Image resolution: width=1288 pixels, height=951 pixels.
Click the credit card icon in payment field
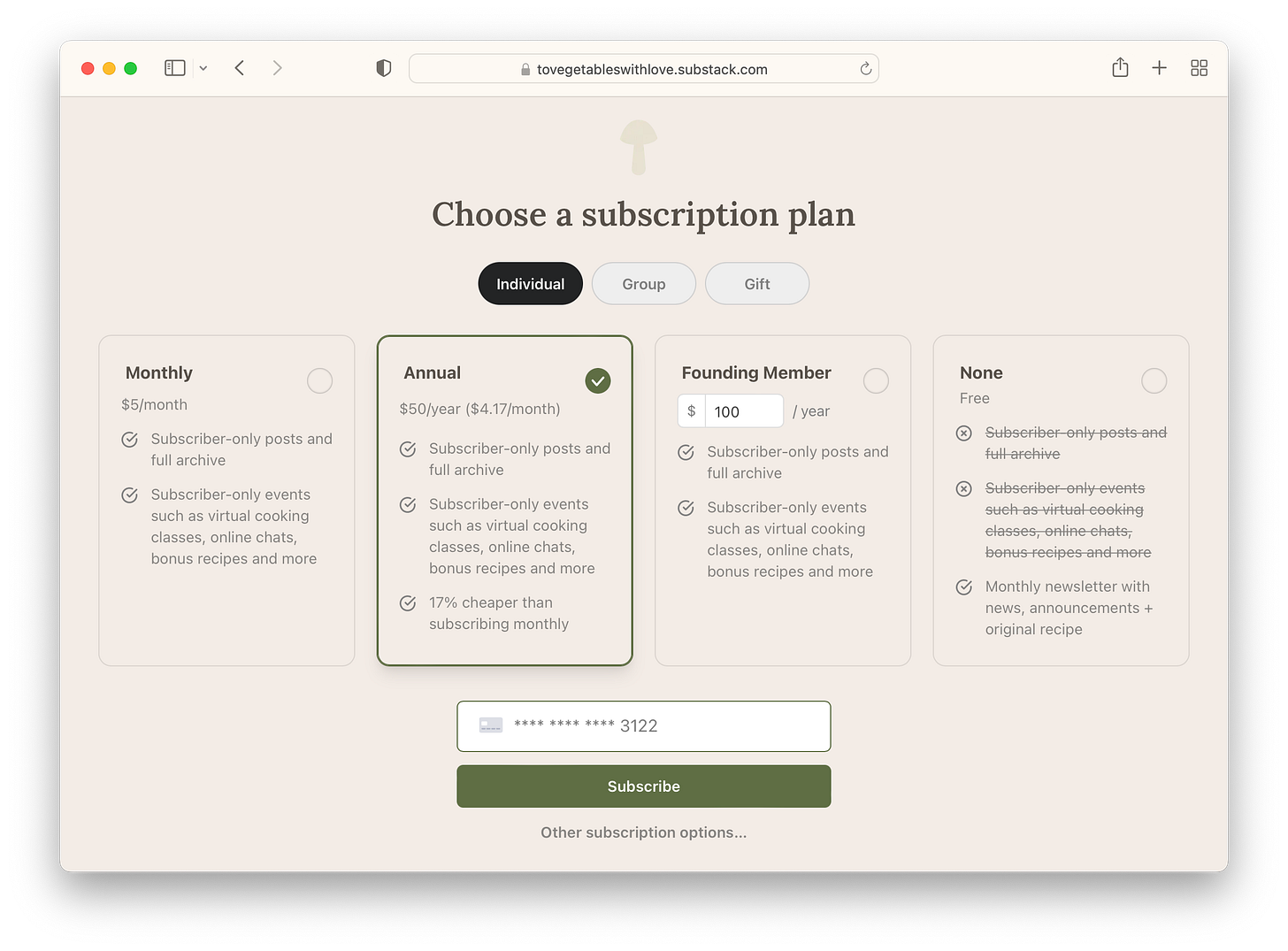pos(491,725)
